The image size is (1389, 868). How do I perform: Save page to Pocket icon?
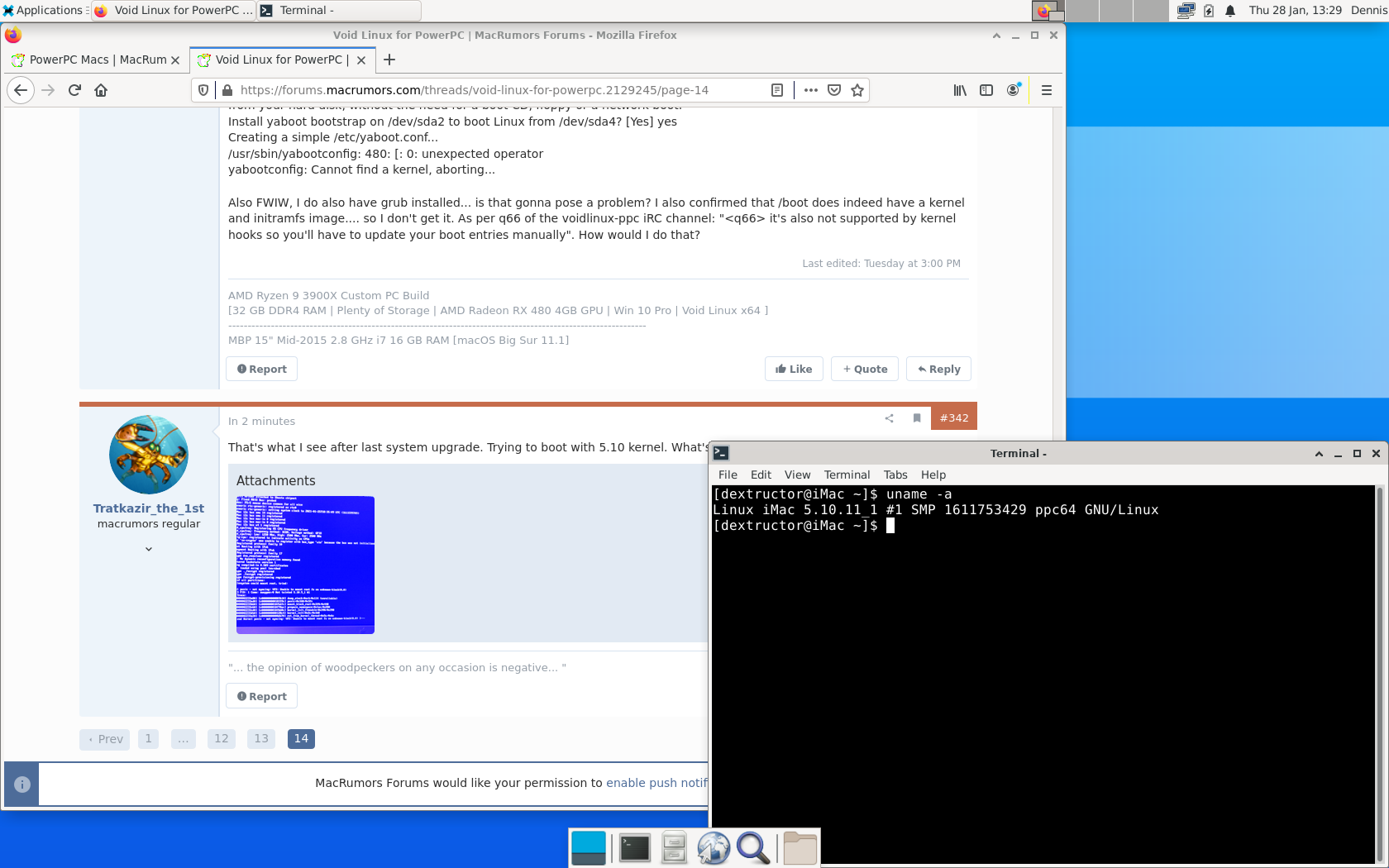834,90
